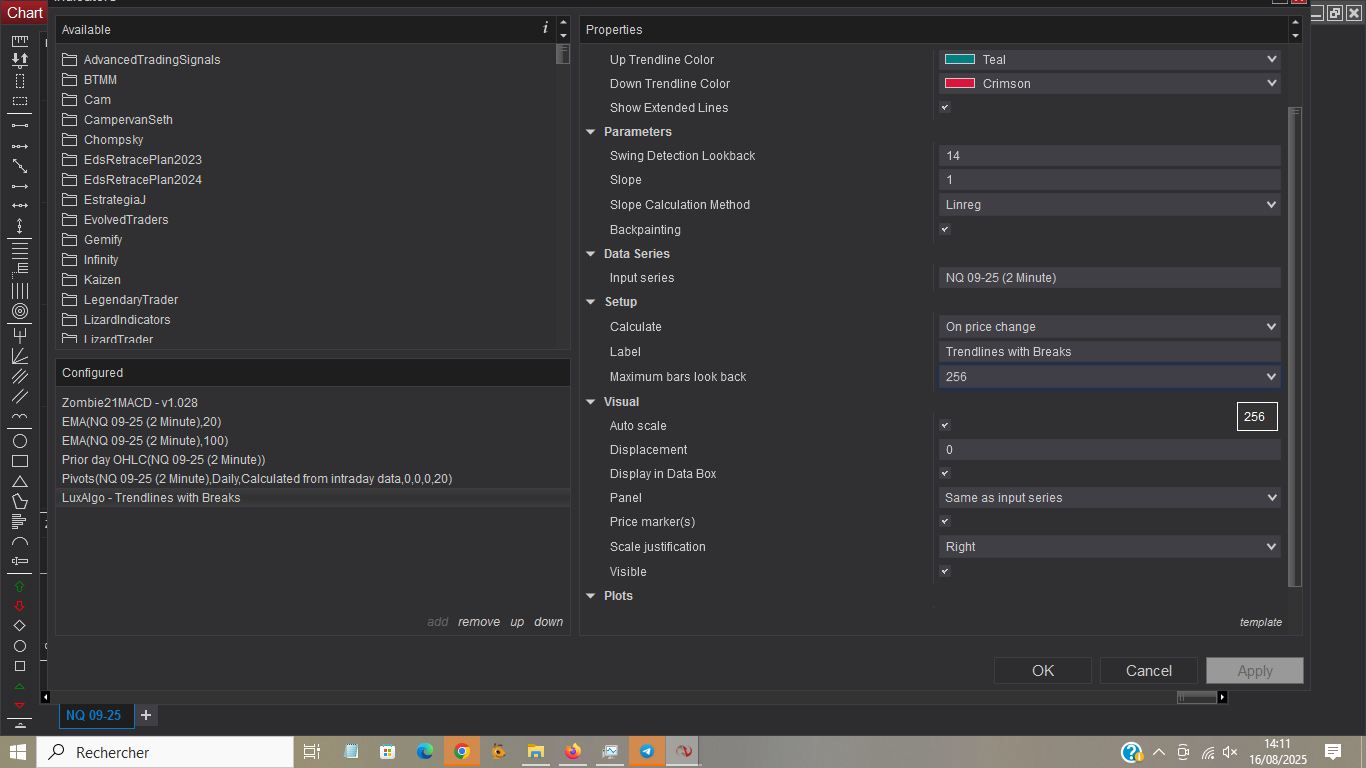The image size is (1366, 768).
Task: Pick the Fibonacci circle tool
Action: click(x=19, y=311)
